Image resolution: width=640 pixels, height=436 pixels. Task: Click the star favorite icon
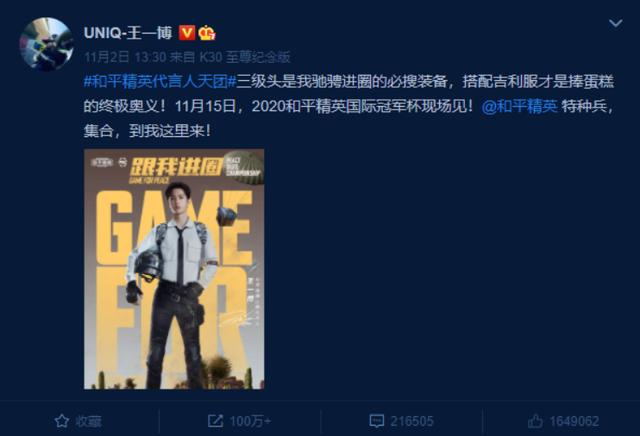pyautogui.click(x=62, y=421)
